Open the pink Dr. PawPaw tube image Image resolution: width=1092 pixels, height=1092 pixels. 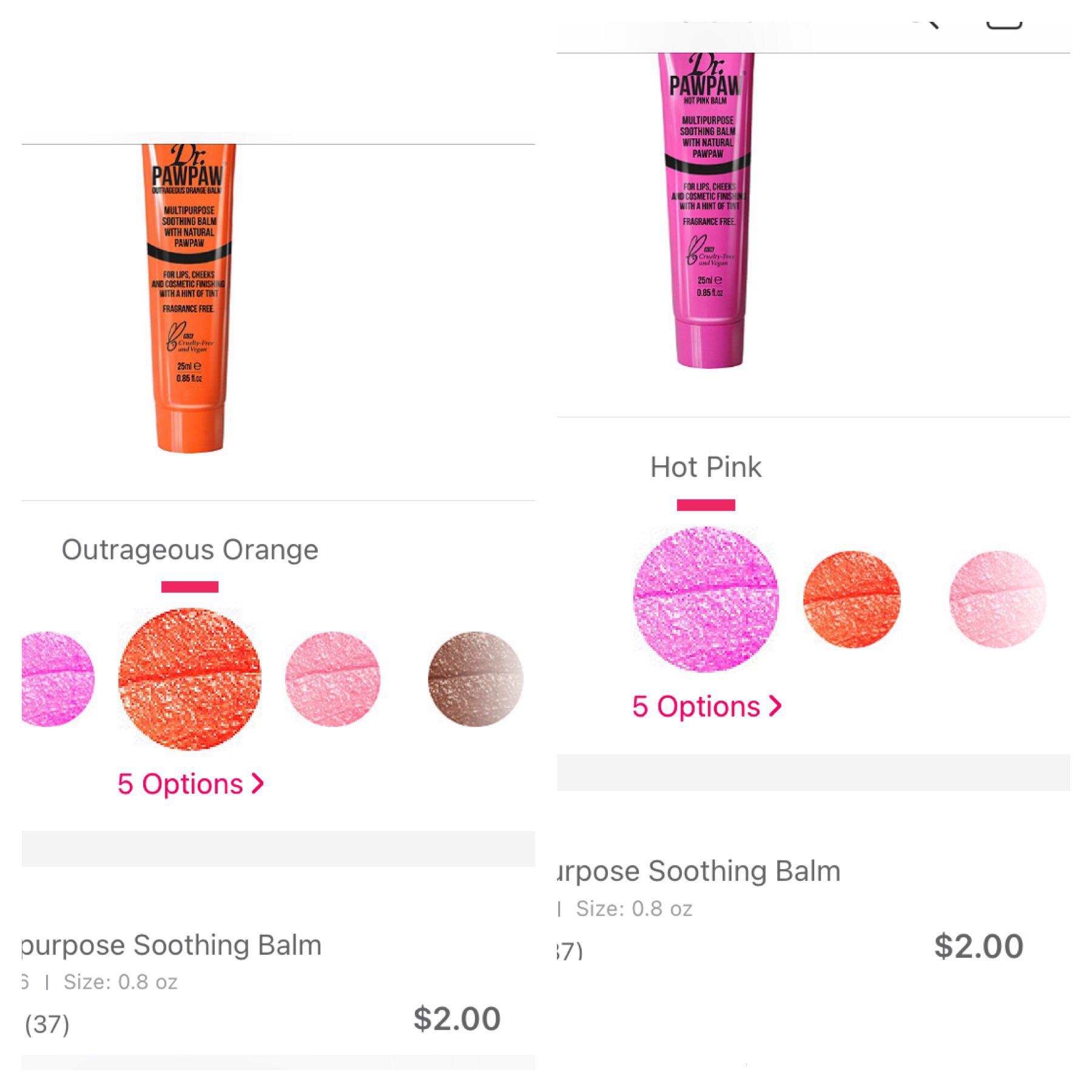pos(707,210)
